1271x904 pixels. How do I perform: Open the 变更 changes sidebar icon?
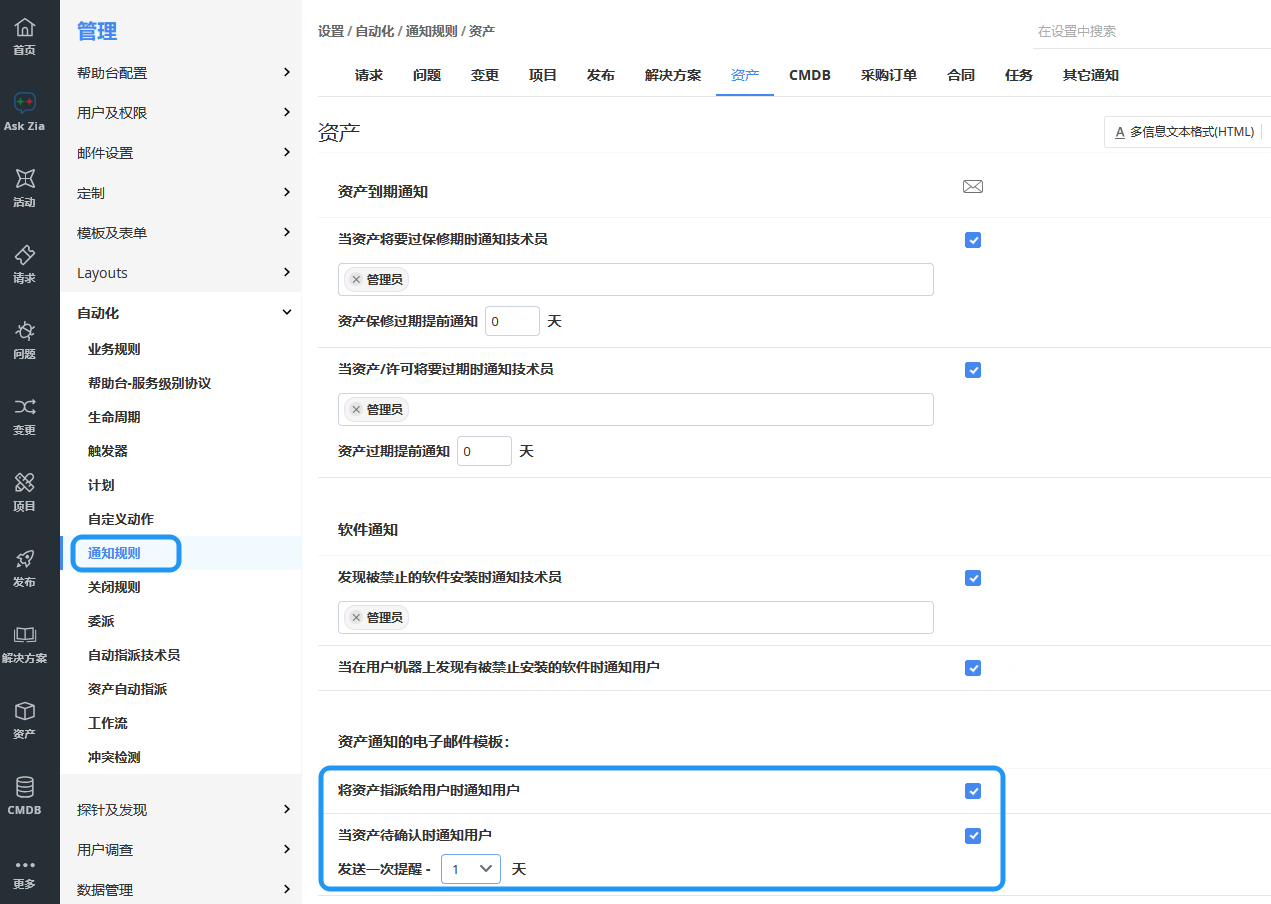click(25, 408)
